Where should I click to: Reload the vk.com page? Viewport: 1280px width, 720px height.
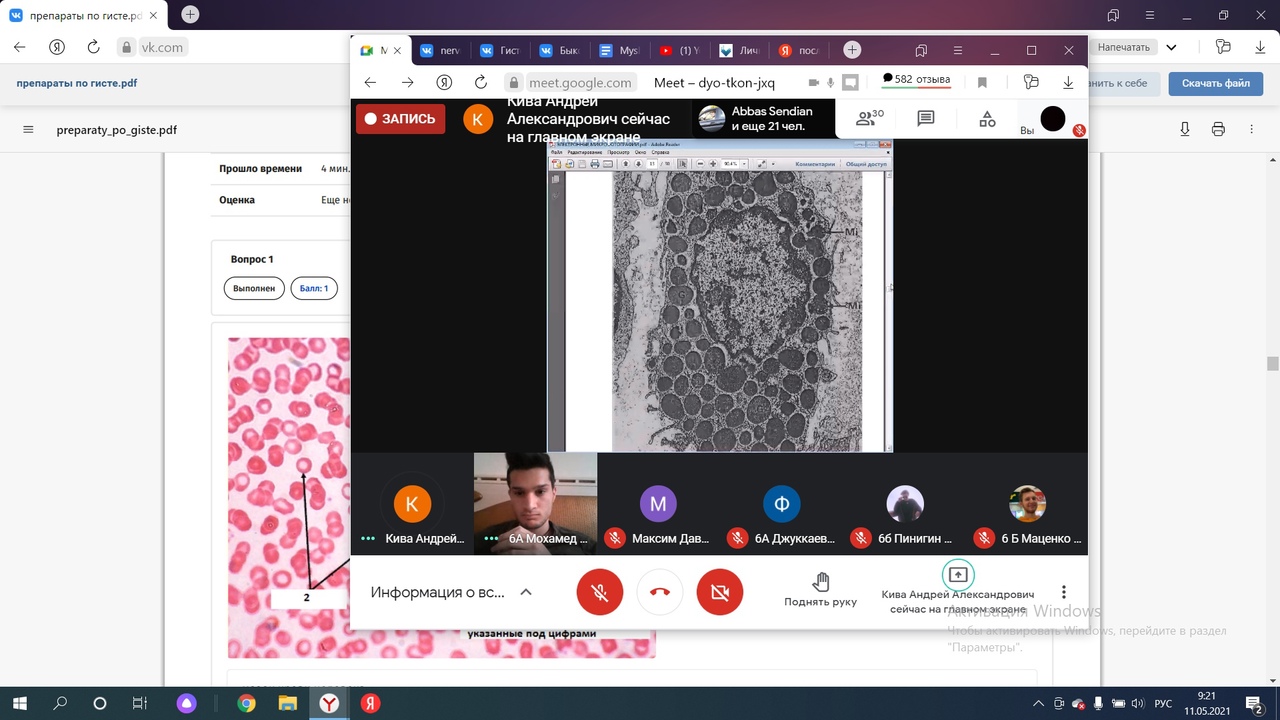(93, 47)
